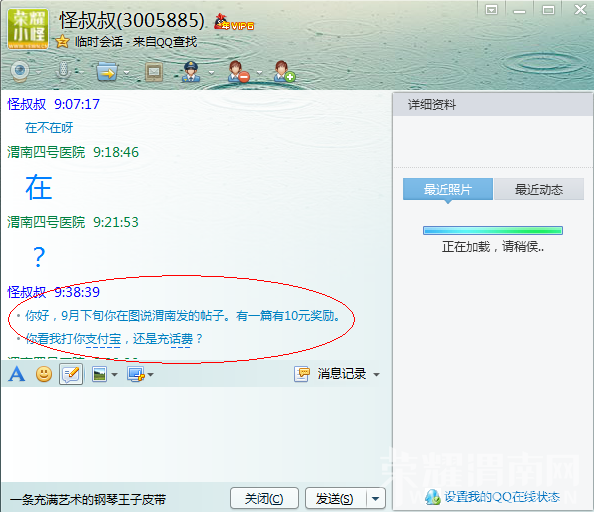Start a video call with webcam icon

[20, 71]
